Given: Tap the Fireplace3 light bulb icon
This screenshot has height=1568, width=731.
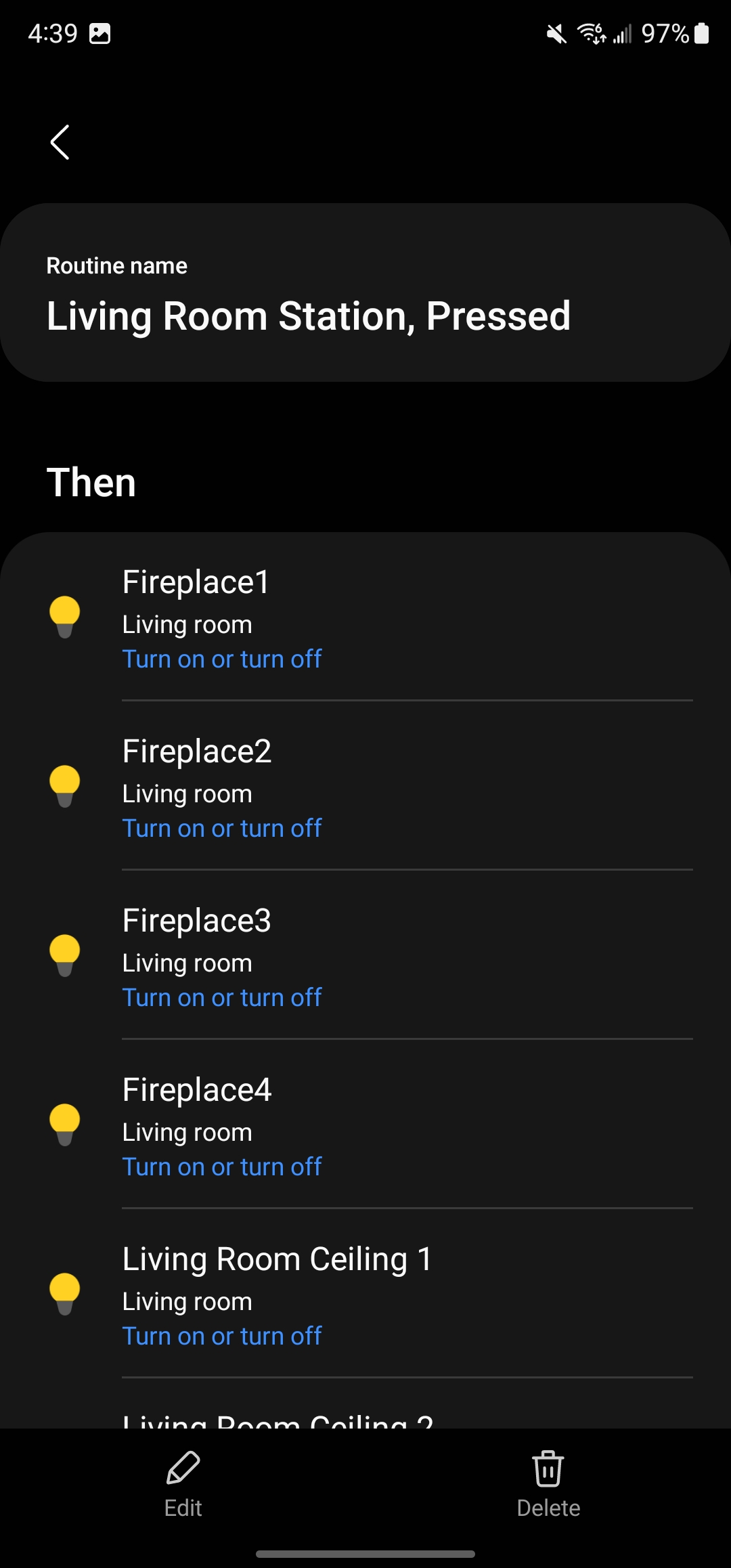Looking at the screenshot, I should (x=65, y=955).
